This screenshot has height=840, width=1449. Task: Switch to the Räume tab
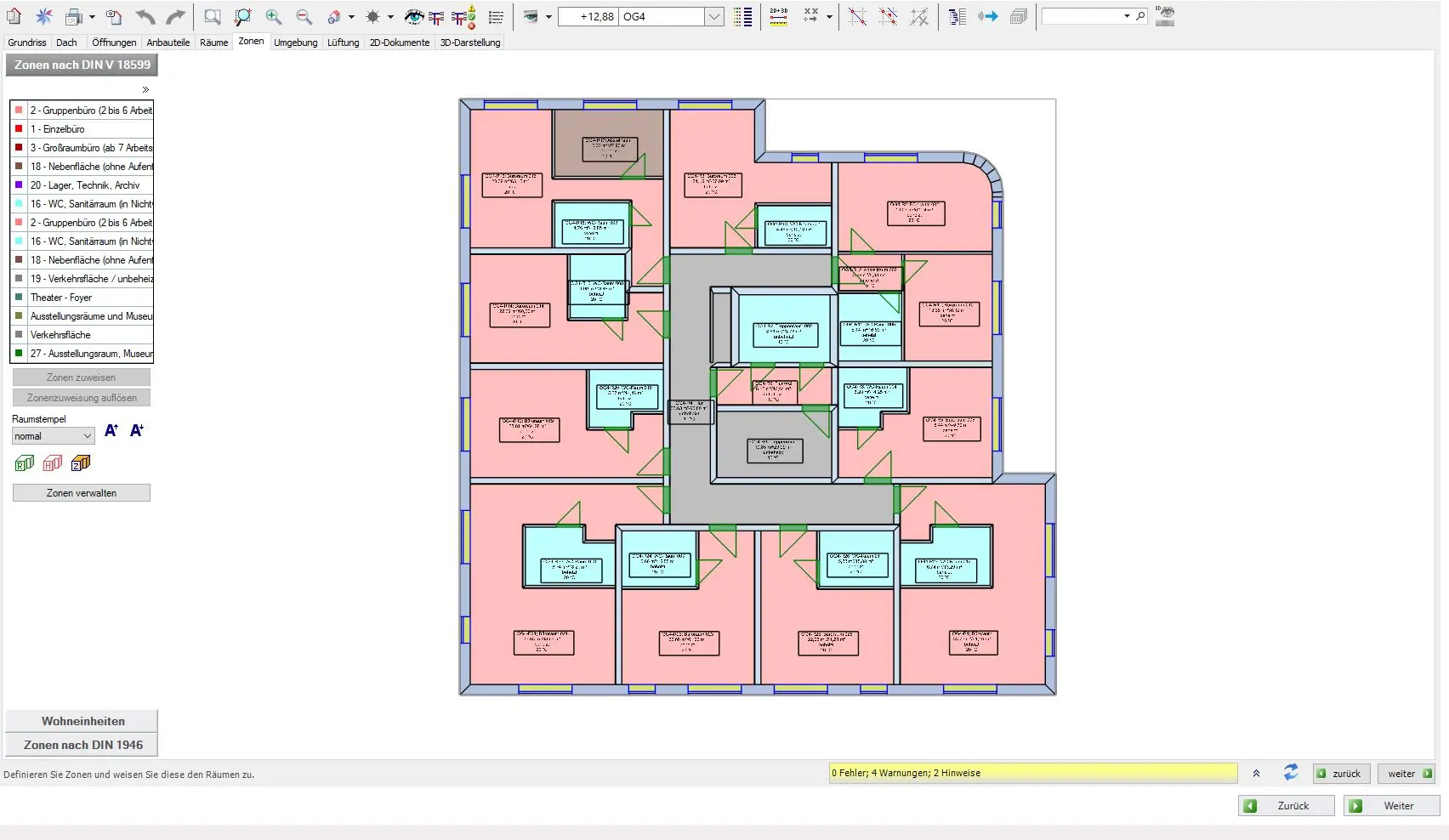pos(213,43)
